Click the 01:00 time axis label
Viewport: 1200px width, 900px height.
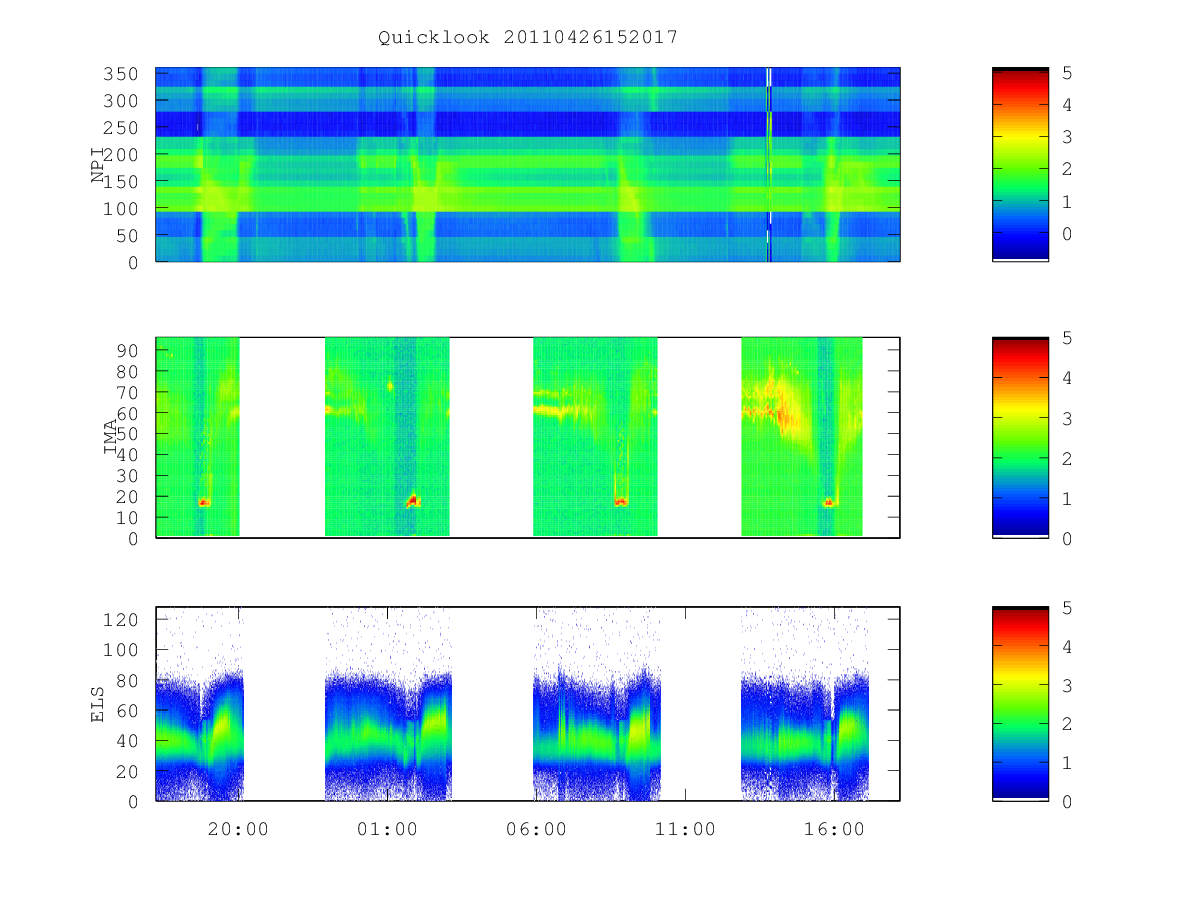(387, 829)
